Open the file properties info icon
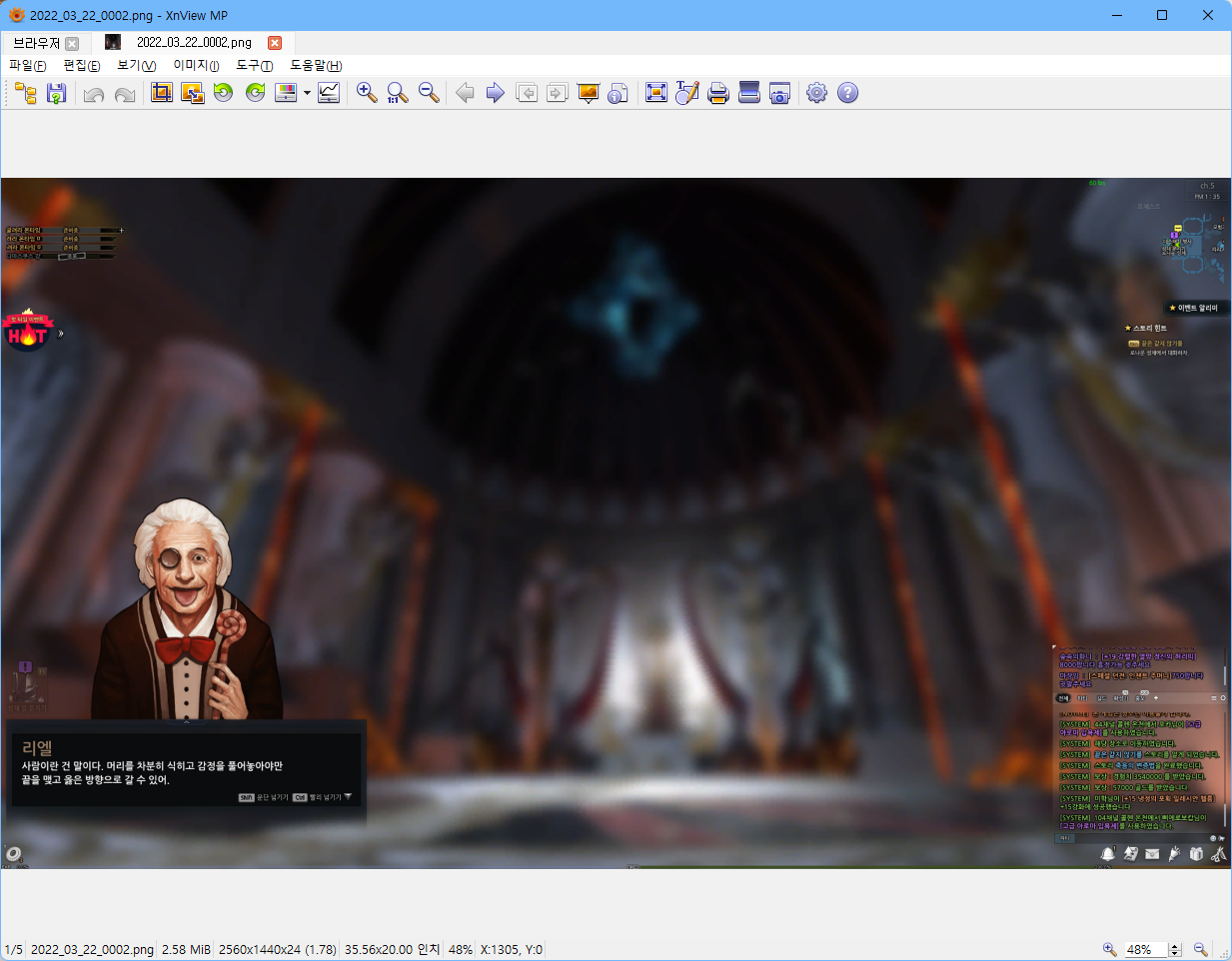 point(618,93)
